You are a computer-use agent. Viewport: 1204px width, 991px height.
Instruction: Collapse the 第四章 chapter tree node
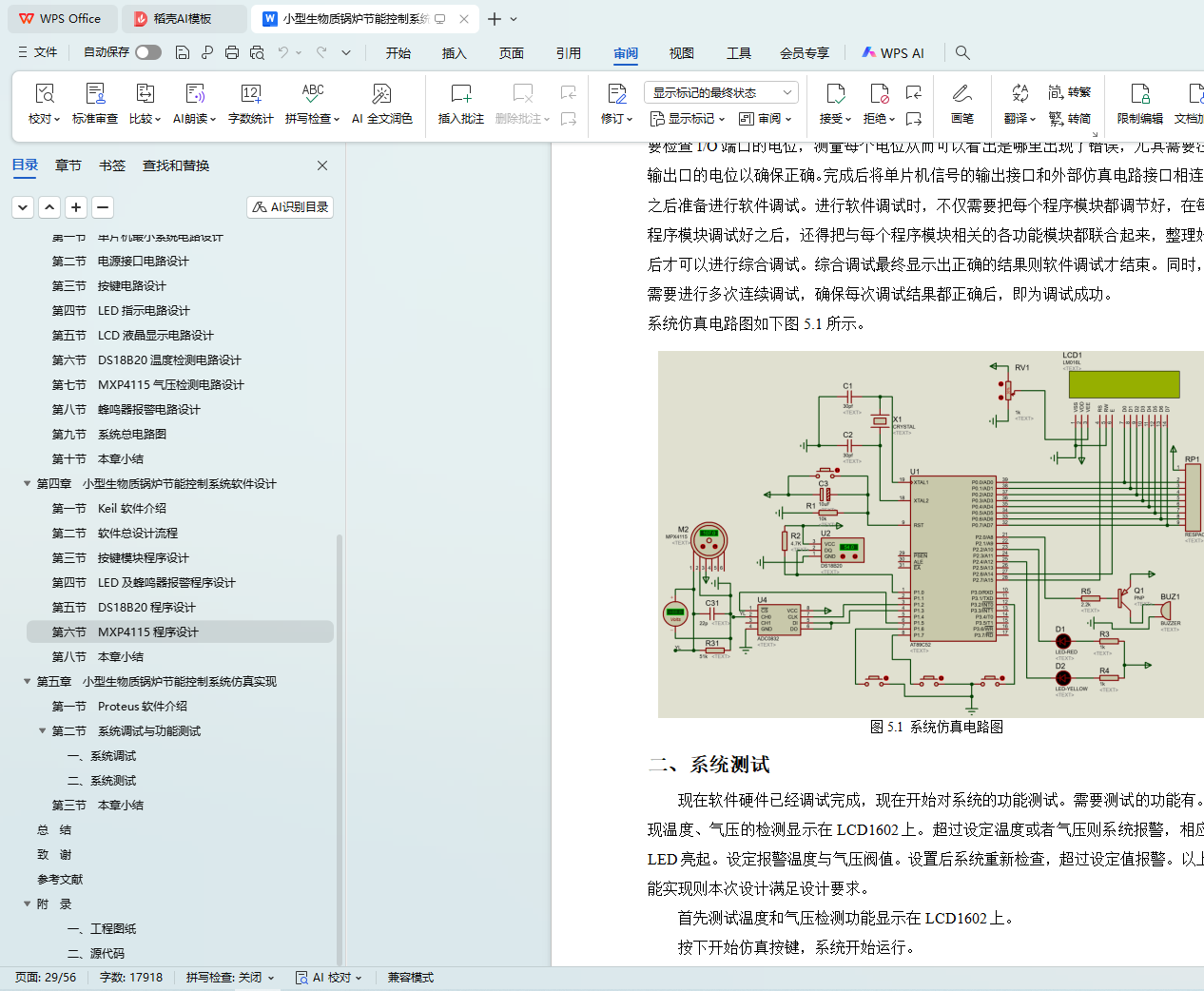(x=28, y=484)
